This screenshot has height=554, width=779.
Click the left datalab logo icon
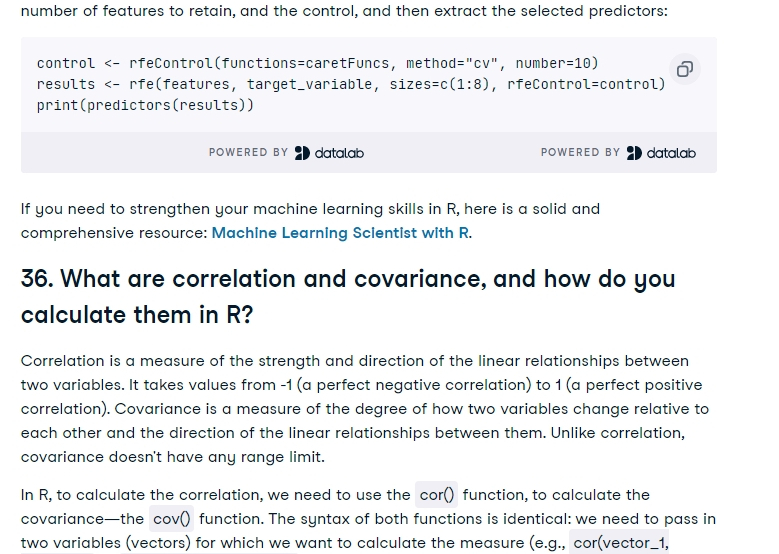pyautogui.click(x=302, y=153)
